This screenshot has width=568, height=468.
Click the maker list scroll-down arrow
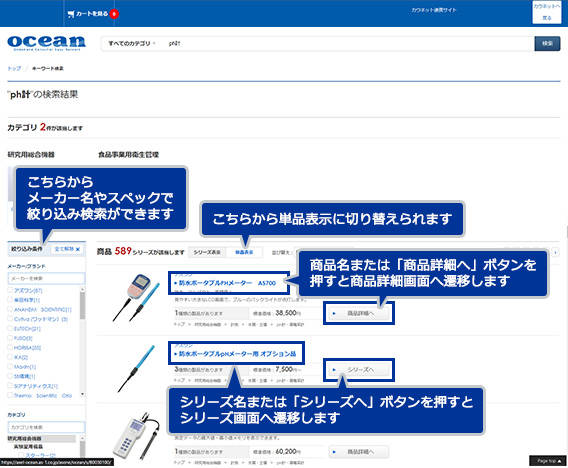83,394
